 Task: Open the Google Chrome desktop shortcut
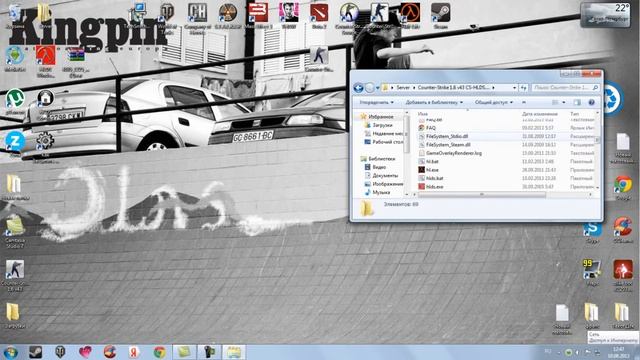pos(623,188)
